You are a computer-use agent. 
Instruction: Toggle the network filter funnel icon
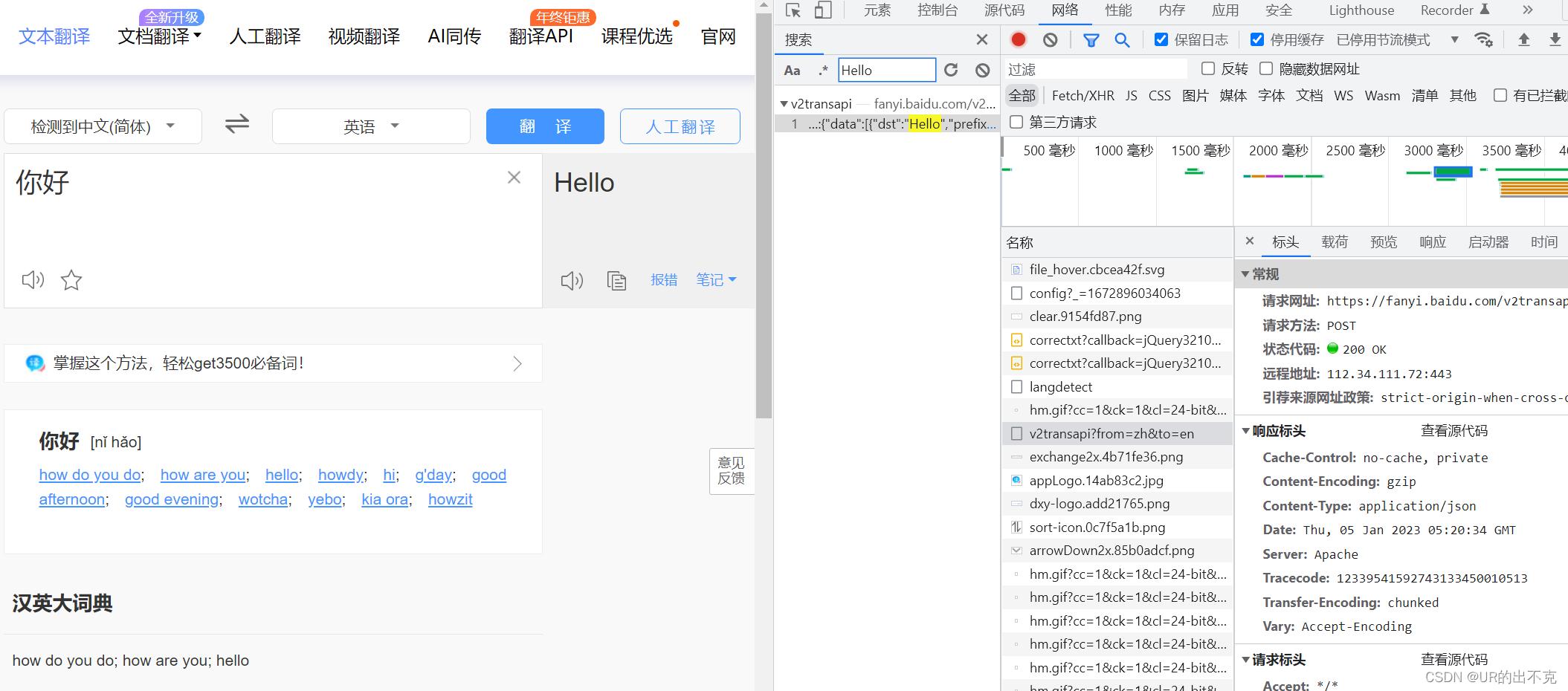pos(1091,40)
